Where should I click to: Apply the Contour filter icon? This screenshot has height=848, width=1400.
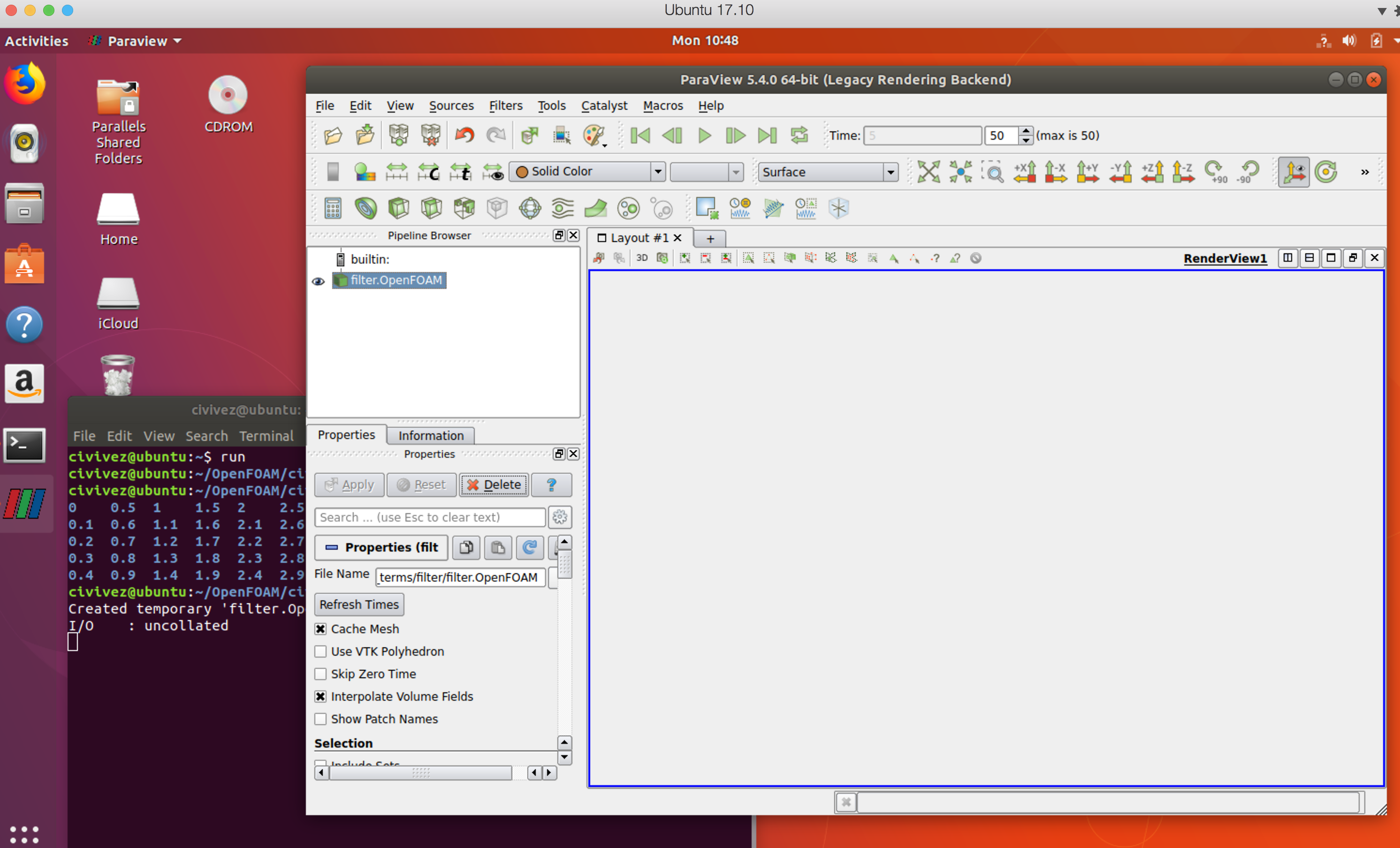[x=365, y=208]
